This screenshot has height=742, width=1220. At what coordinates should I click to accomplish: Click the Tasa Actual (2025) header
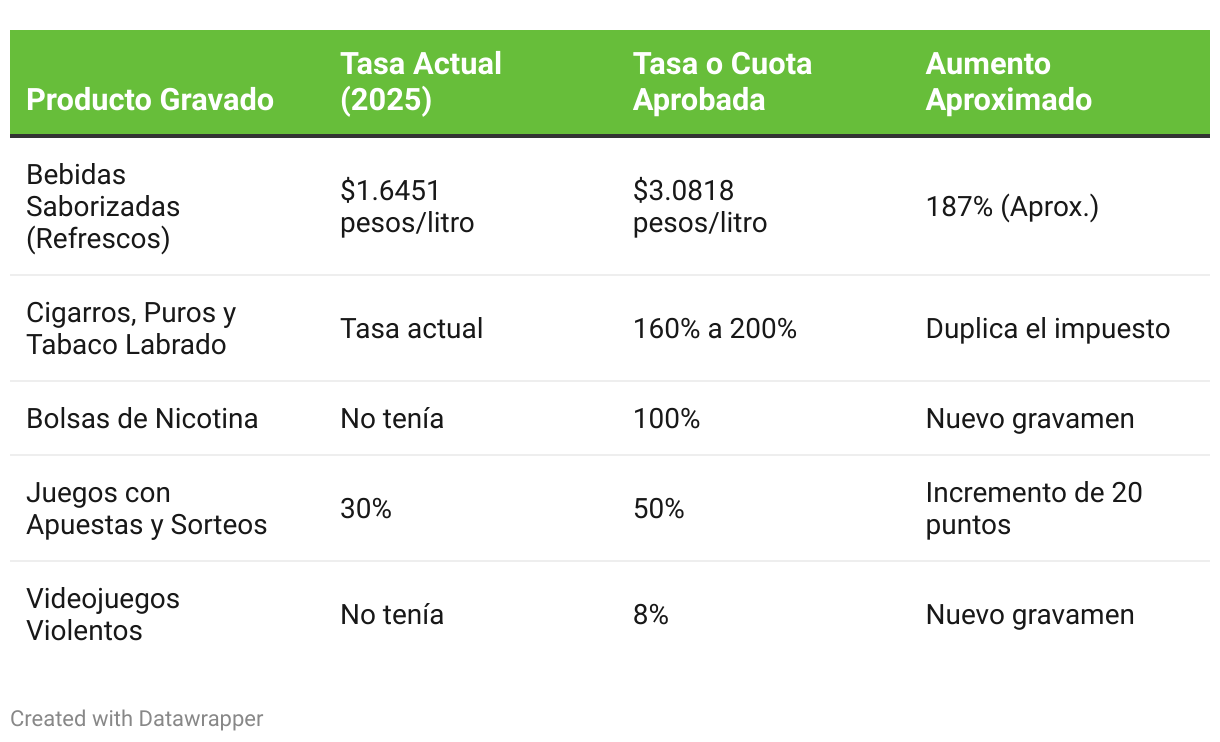tap(421, 82)
